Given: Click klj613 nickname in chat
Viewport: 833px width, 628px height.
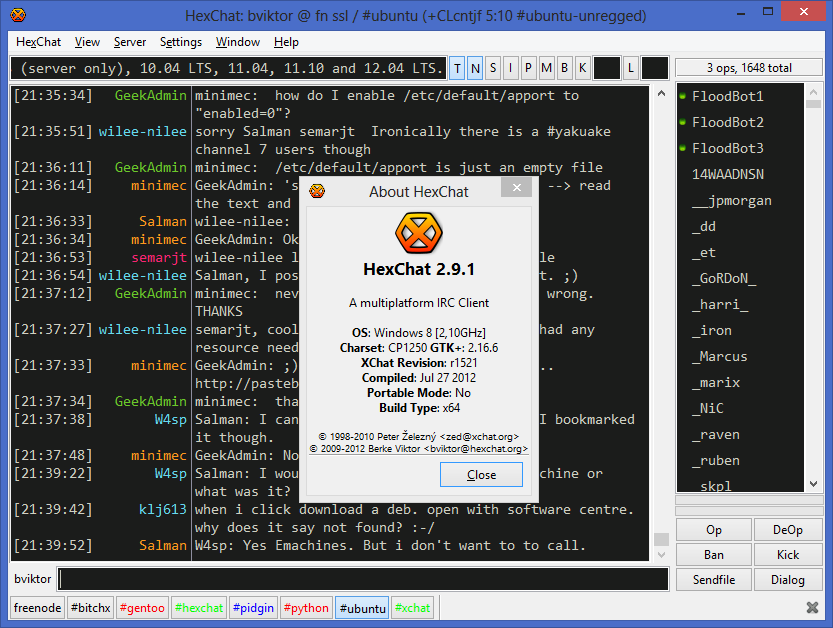Looking at the screenshot, I should click(163, 510).
